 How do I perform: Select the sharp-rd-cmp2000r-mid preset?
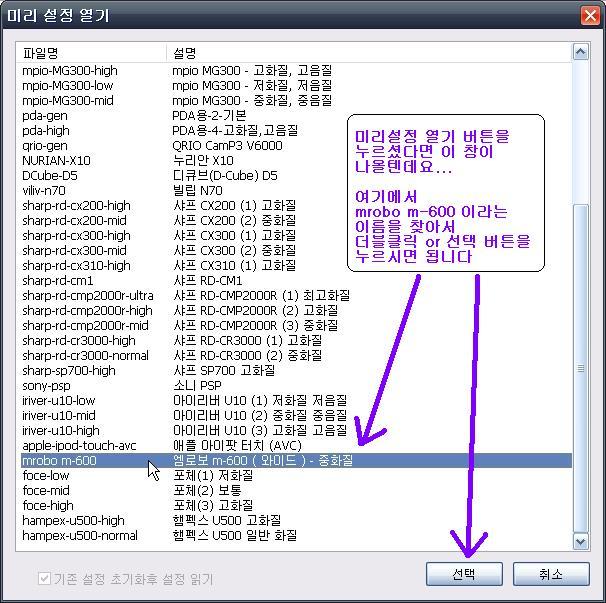tap(296, 325)
